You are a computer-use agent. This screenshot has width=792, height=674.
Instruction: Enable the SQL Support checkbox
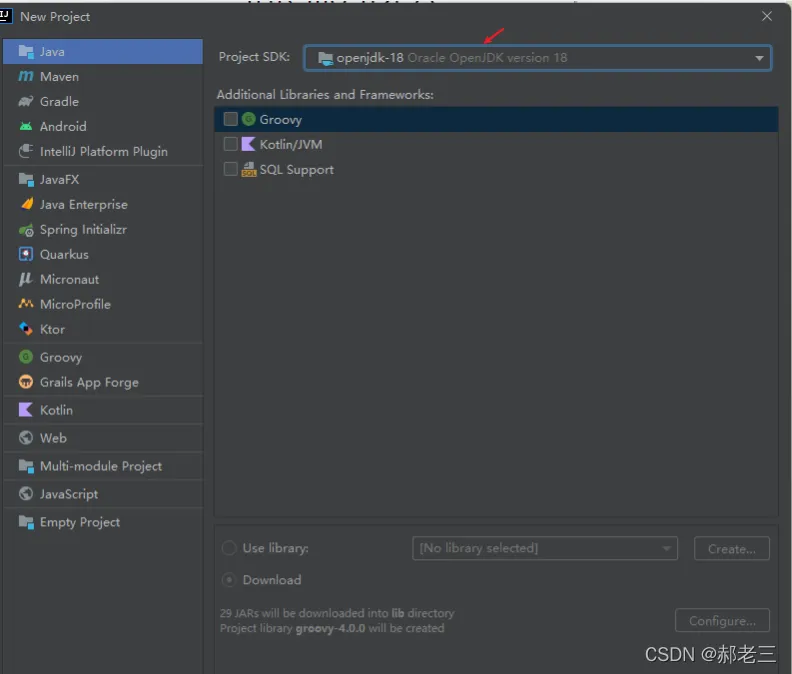pos(230,169)
